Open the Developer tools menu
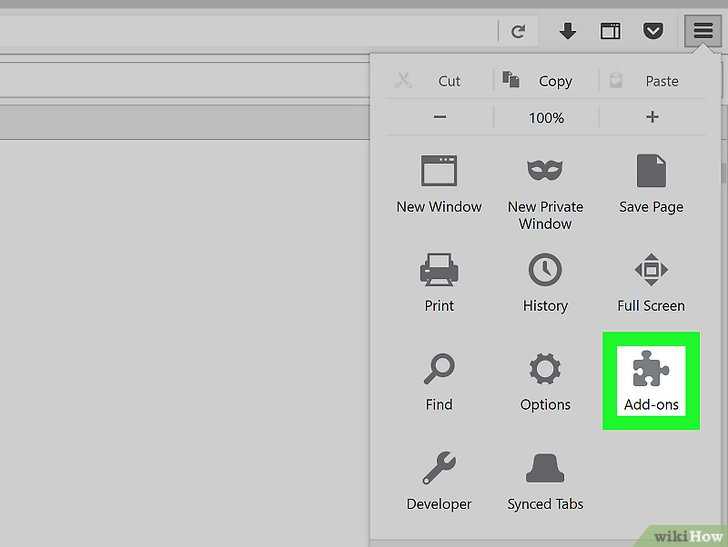 [x=439, y=482]
